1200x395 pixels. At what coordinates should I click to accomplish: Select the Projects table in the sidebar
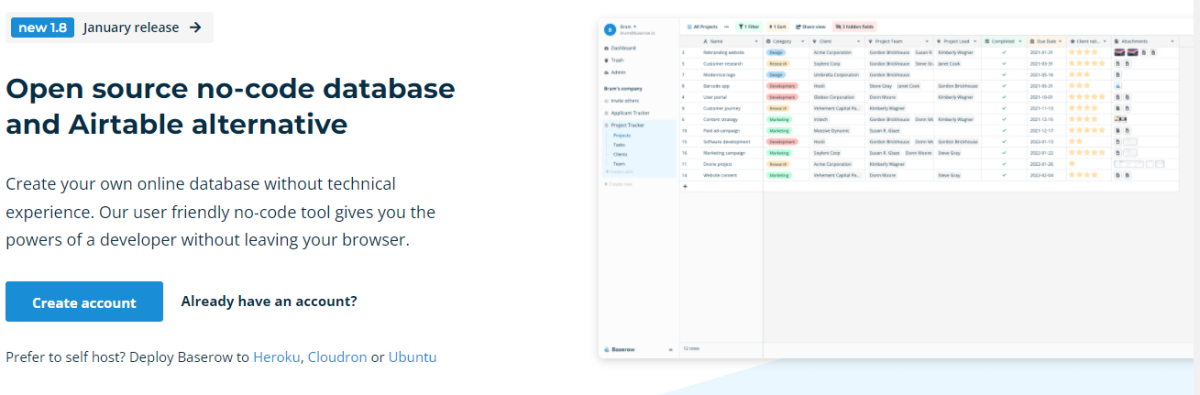click(622, 135)
